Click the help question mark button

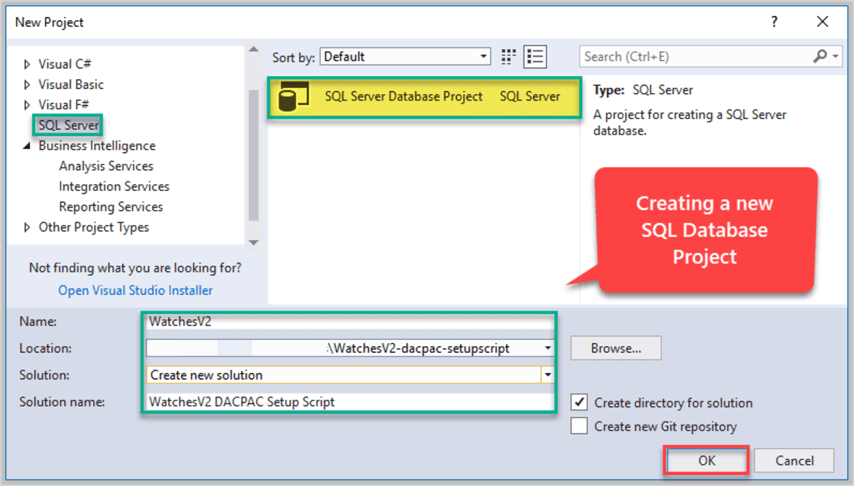click(774, 21)
